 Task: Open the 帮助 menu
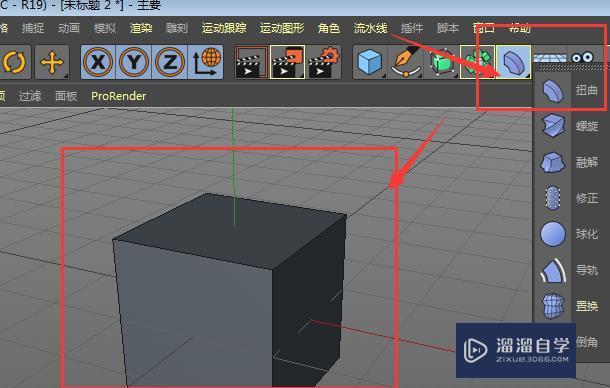520,28
